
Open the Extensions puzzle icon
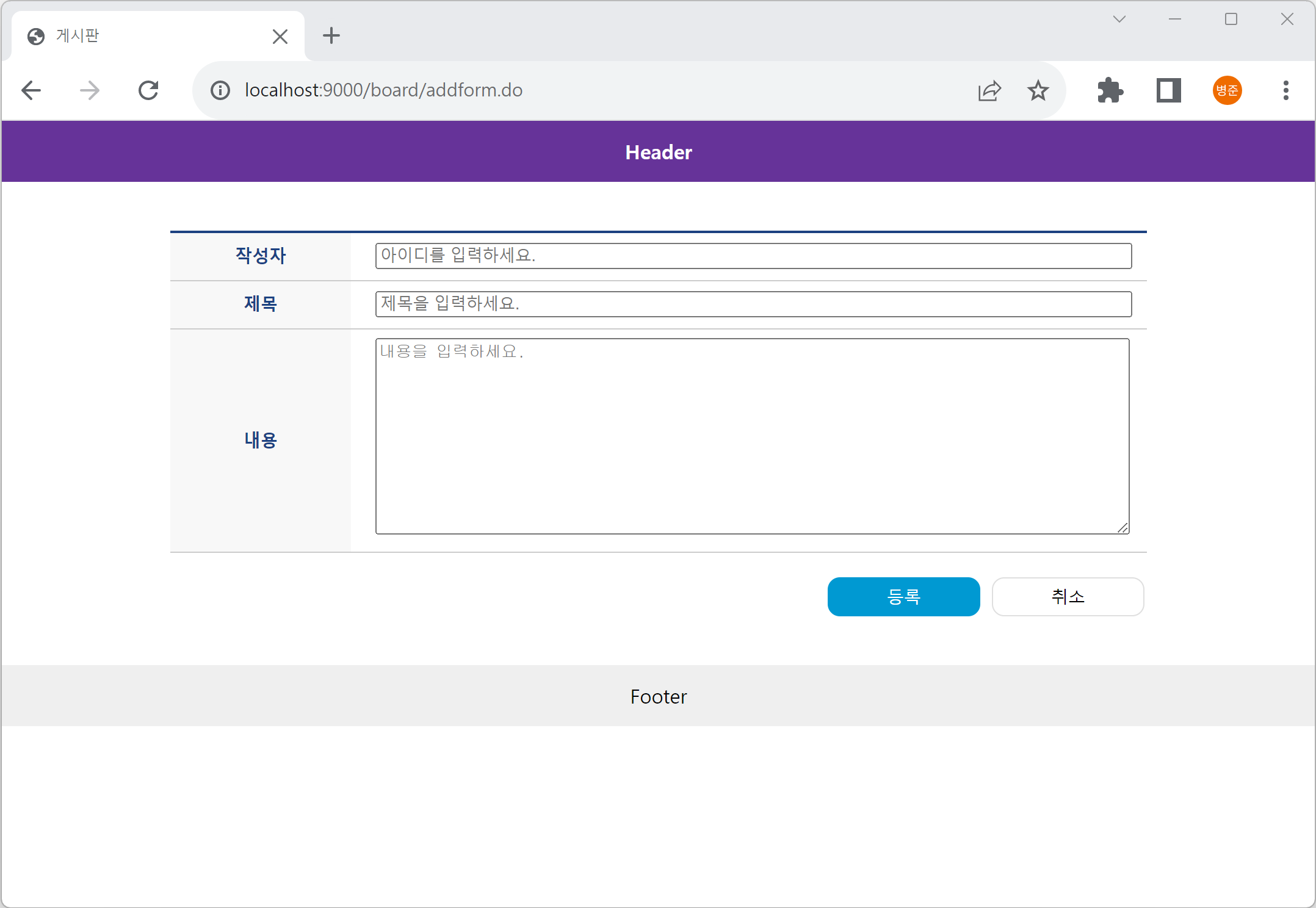(1110, 90)
